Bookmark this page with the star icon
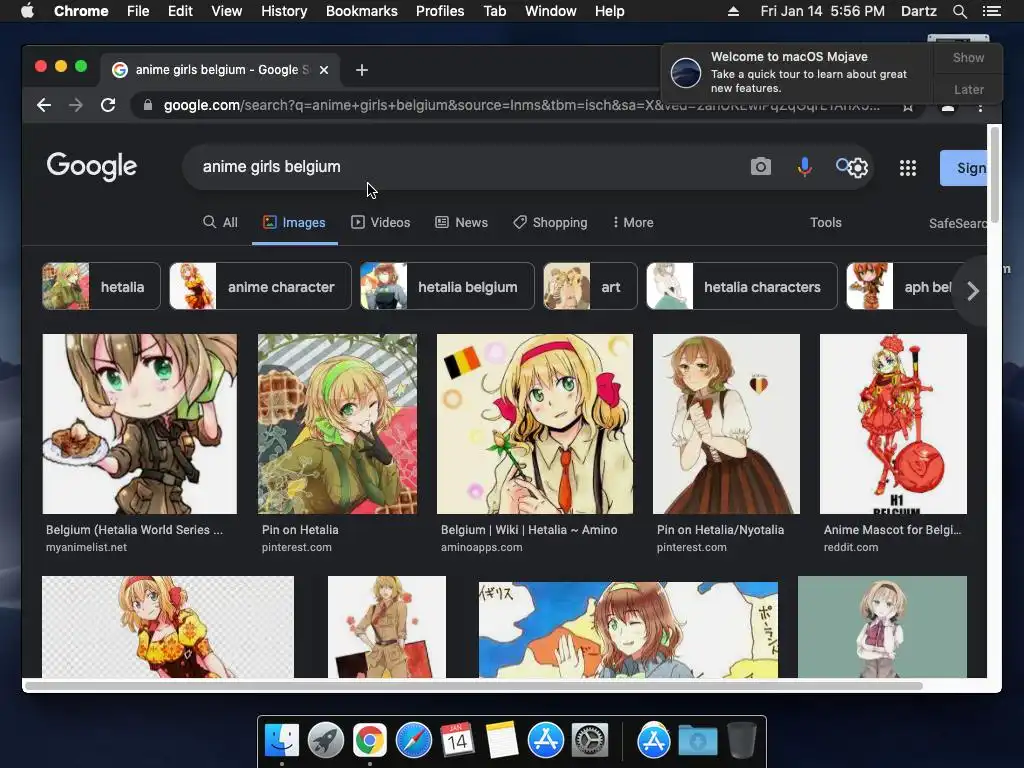 (908, 106)
